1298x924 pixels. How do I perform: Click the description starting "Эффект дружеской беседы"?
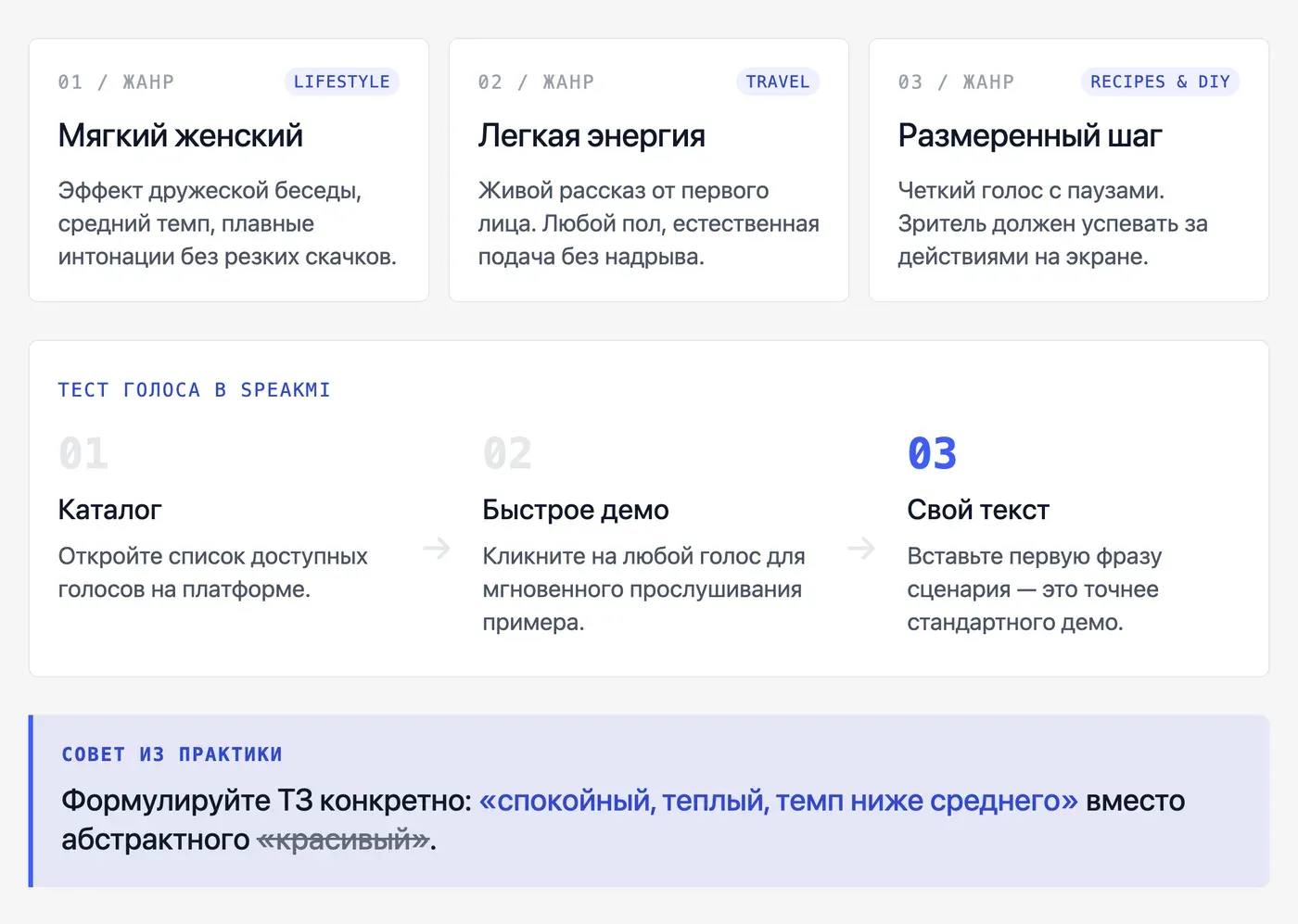[x=227, y=223]
